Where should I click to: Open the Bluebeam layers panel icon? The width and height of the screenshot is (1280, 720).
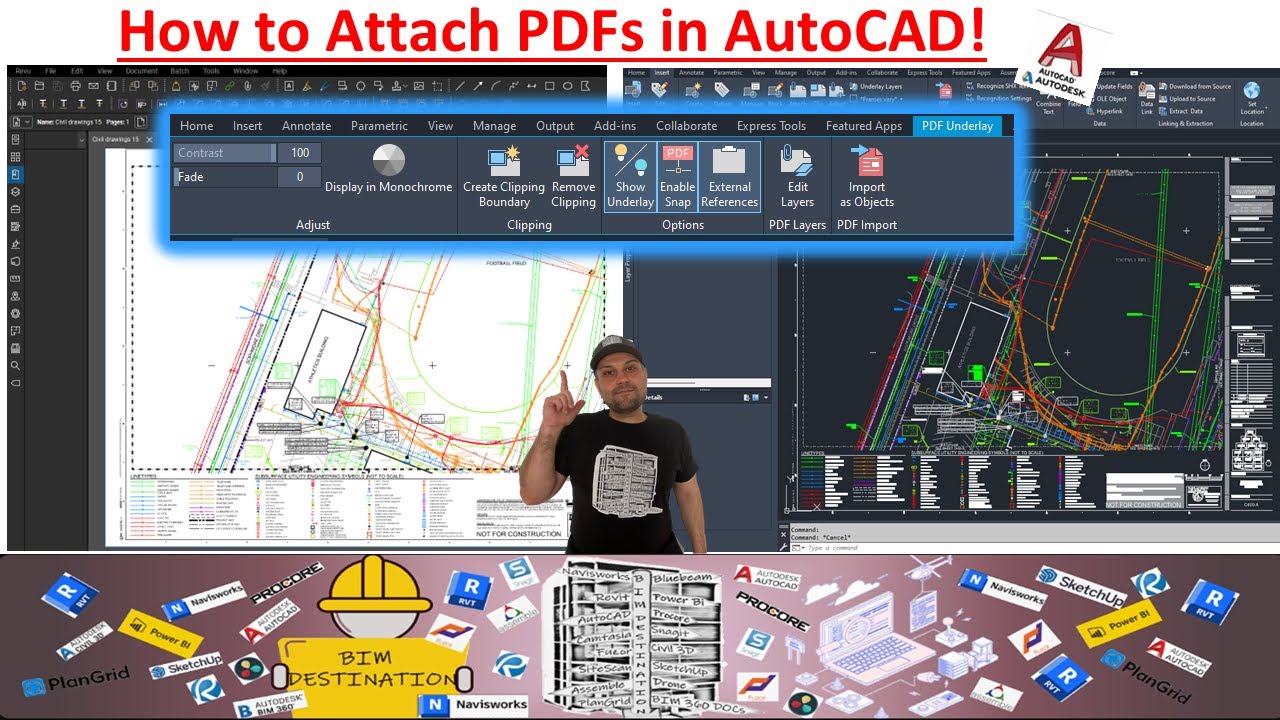[15, 192]
